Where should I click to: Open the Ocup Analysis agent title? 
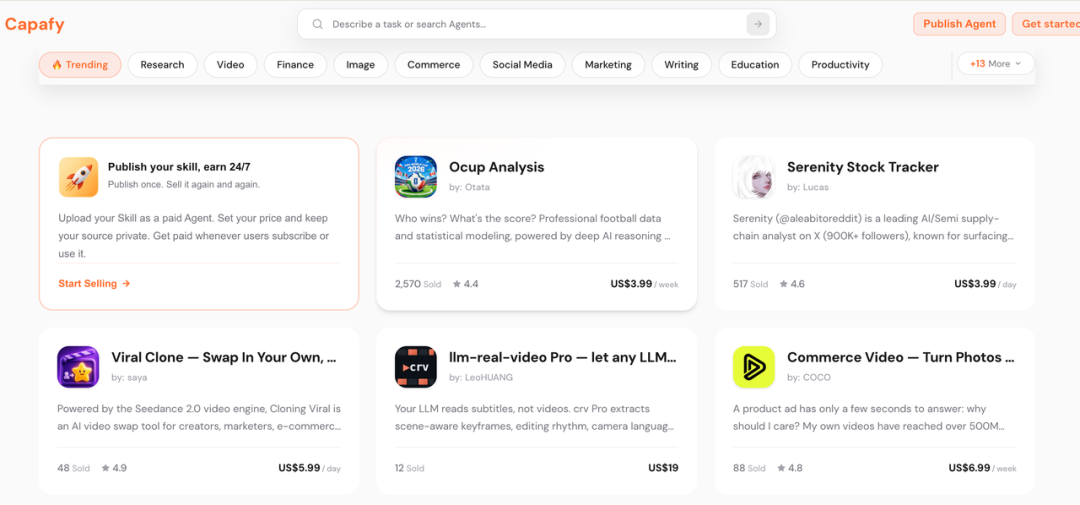[x=497, y=167]
